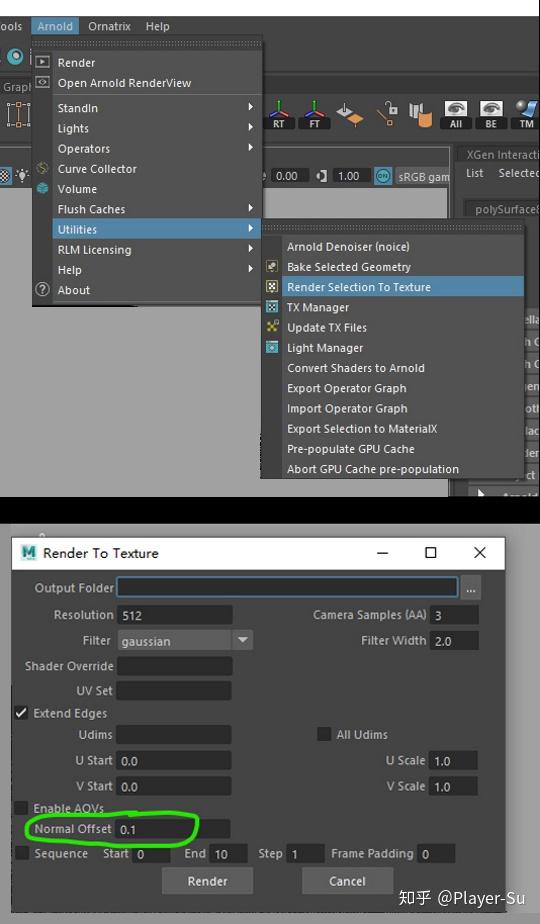Click the RT toolbar axis icon
Screen dimensions: 540x924
coord(278,114)
